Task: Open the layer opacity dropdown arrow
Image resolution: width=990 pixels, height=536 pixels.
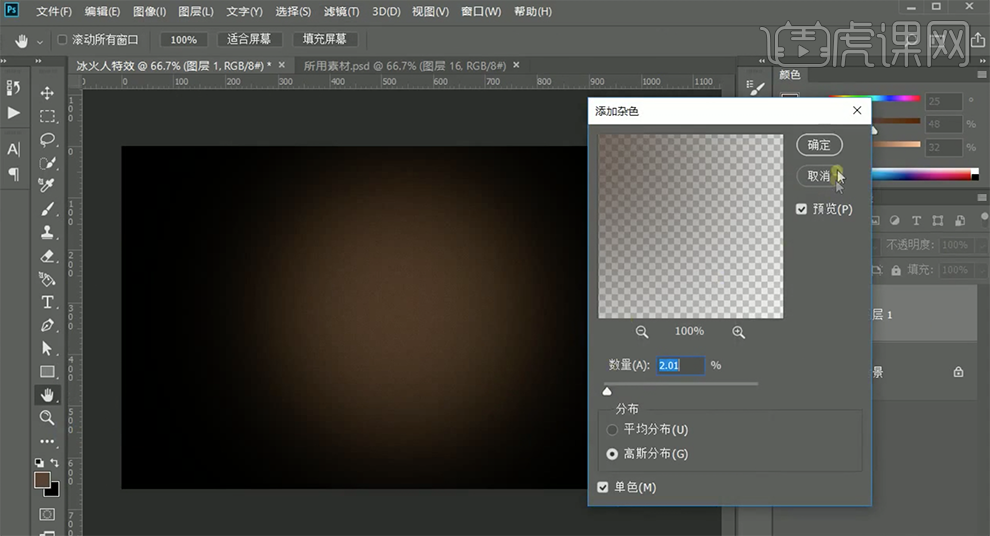Action: click(982, 245)
